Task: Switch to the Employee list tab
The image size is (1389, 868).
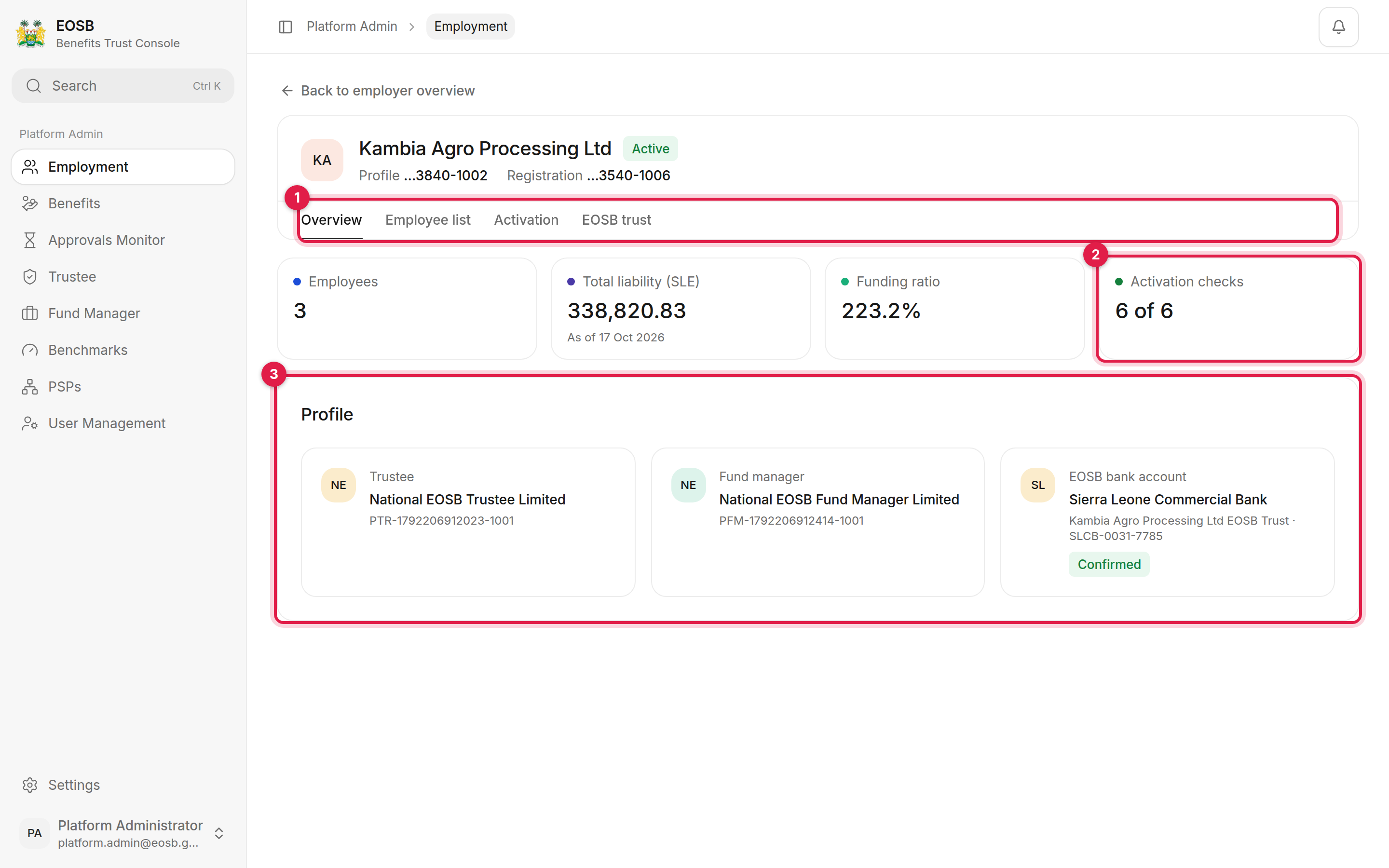Action: pyautogui.click(x=428, y=220)
